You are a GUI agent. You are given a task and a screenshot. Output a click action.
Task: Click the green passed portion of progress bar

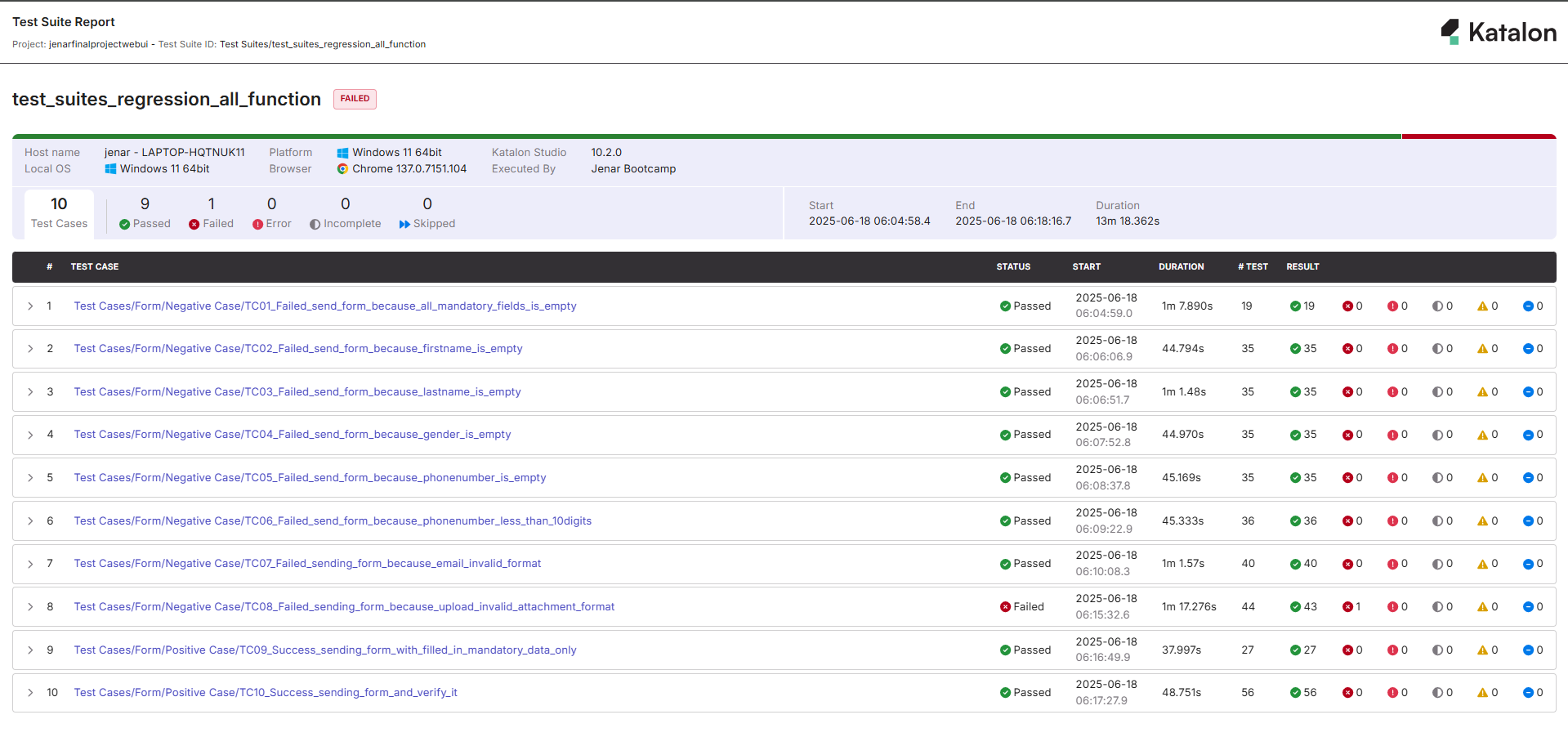707,136
